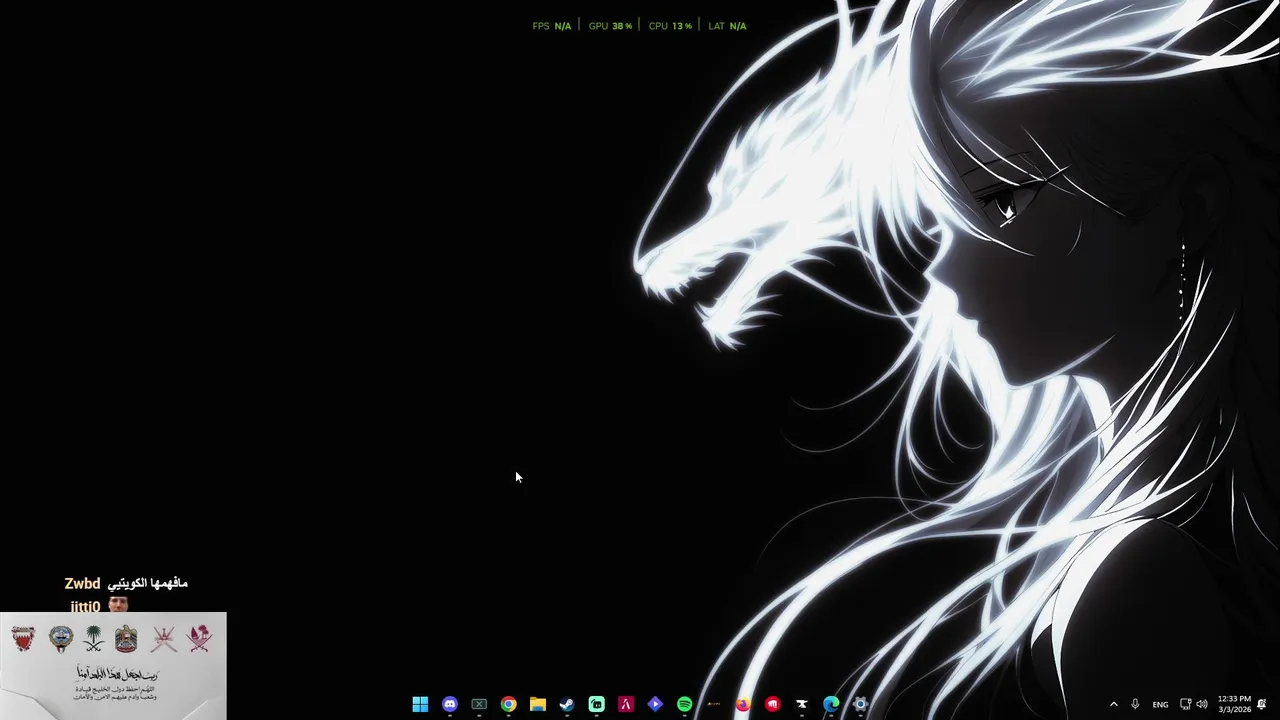
Task: Click the Arabic emblems image thumbnail
Action: tap(113, 666)
